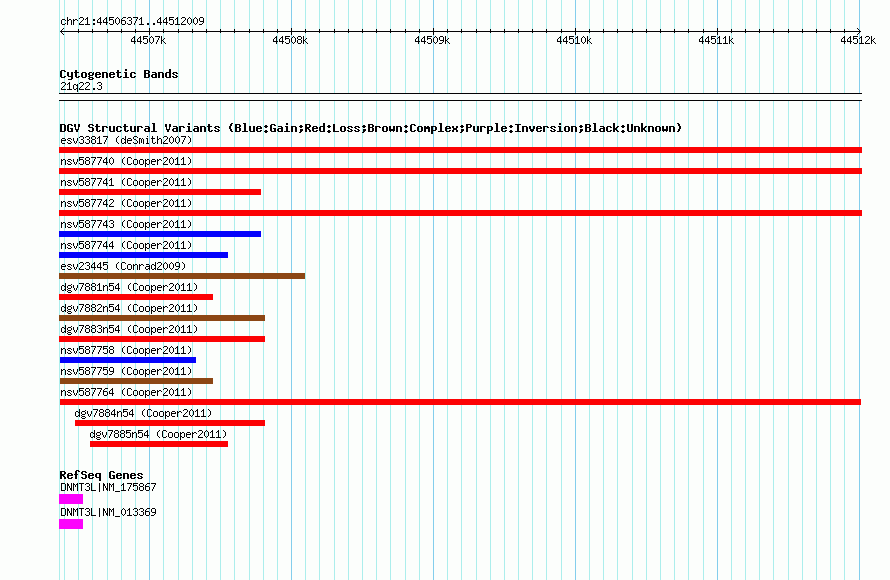
Task: Open the nsv587740 (Cooper2011) variant label
Action: pos(126,161)
